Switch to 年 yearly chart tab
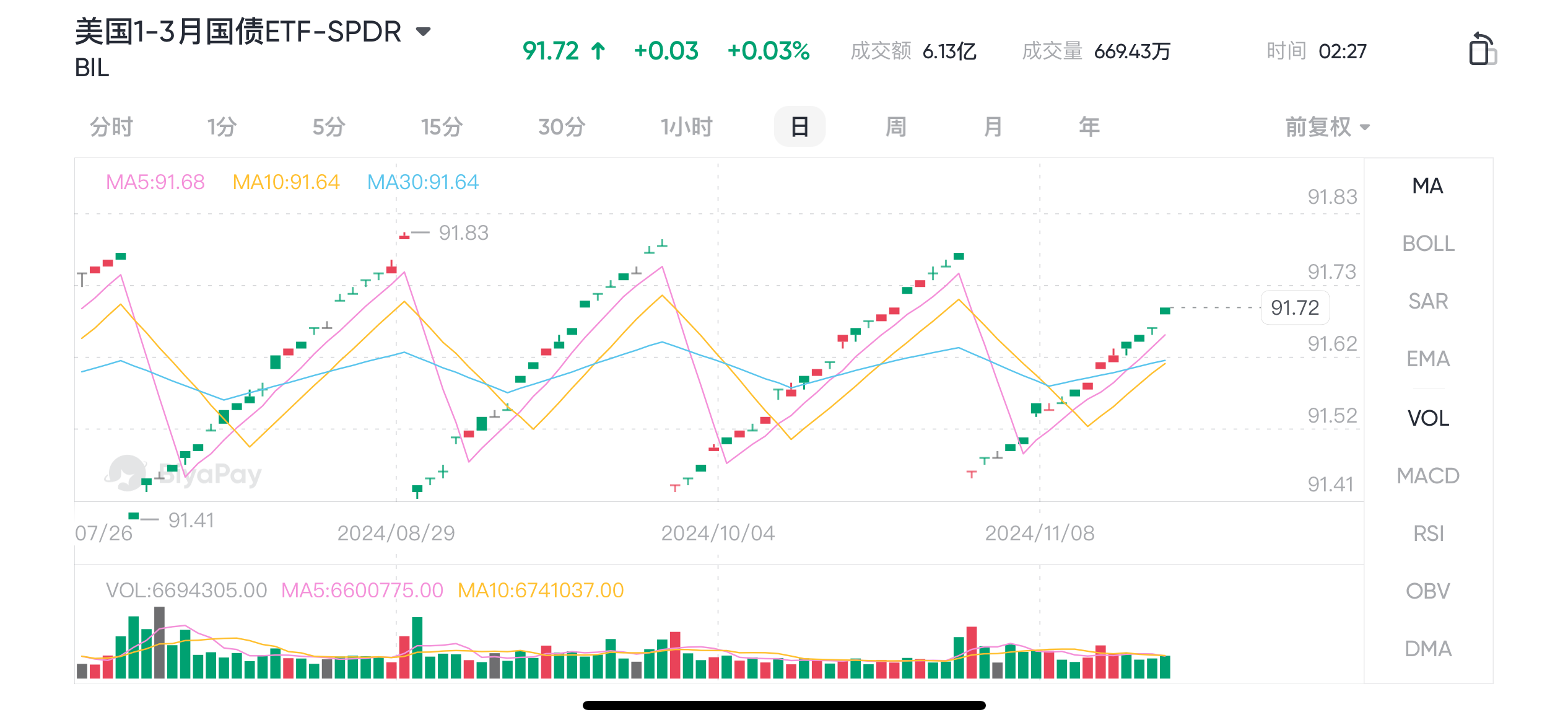This screenshot has width=1568, height=725. [1089, 127]
